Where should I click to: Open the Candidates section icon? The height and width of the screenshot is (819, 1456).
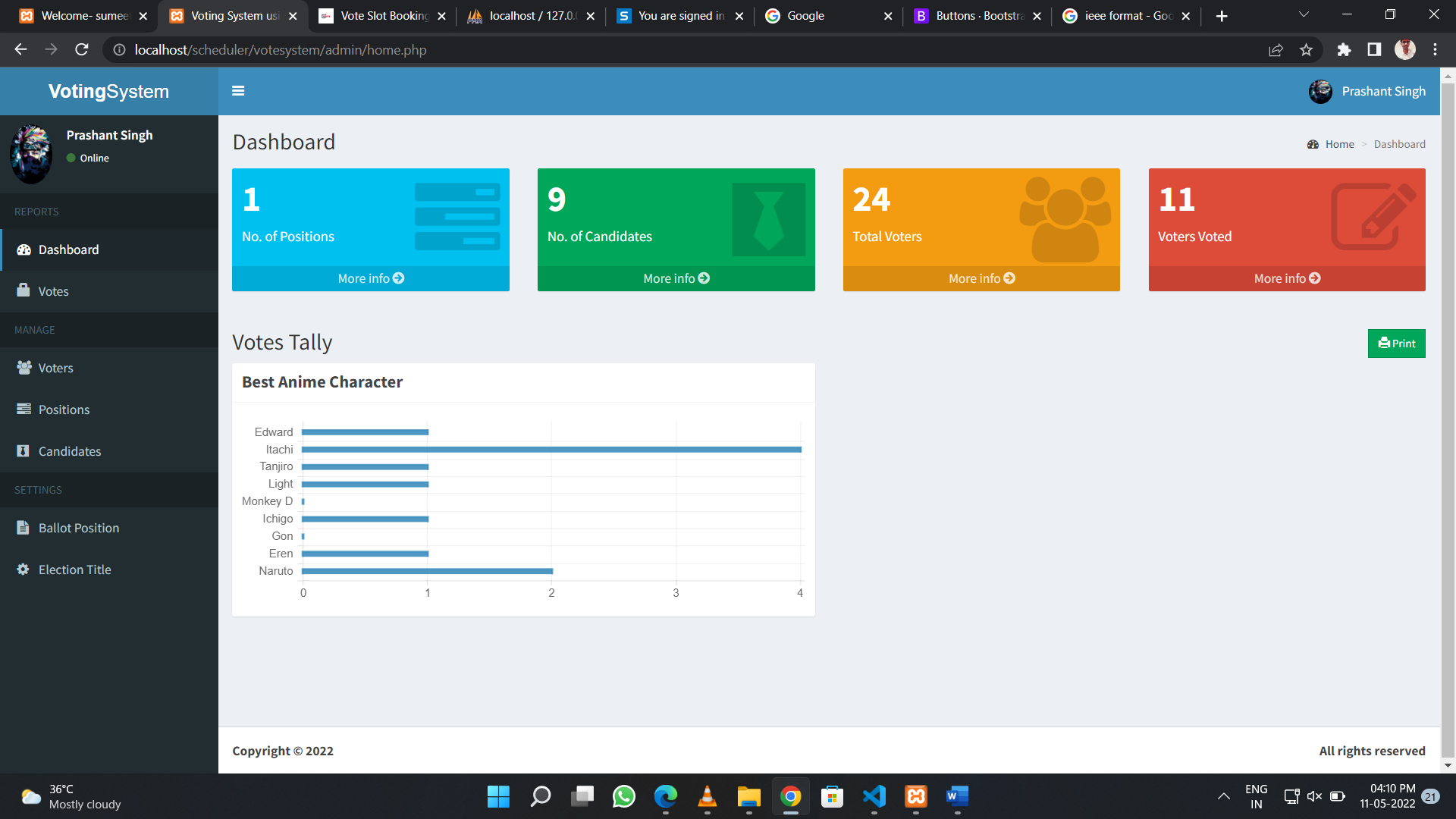coord(23,451)
